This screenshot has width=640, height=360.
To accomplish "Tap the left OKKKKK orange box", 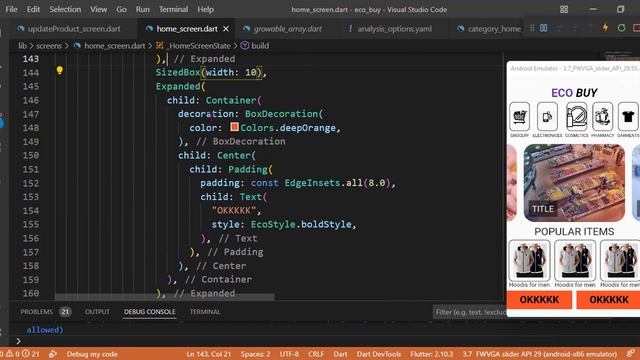I will 539,300.
